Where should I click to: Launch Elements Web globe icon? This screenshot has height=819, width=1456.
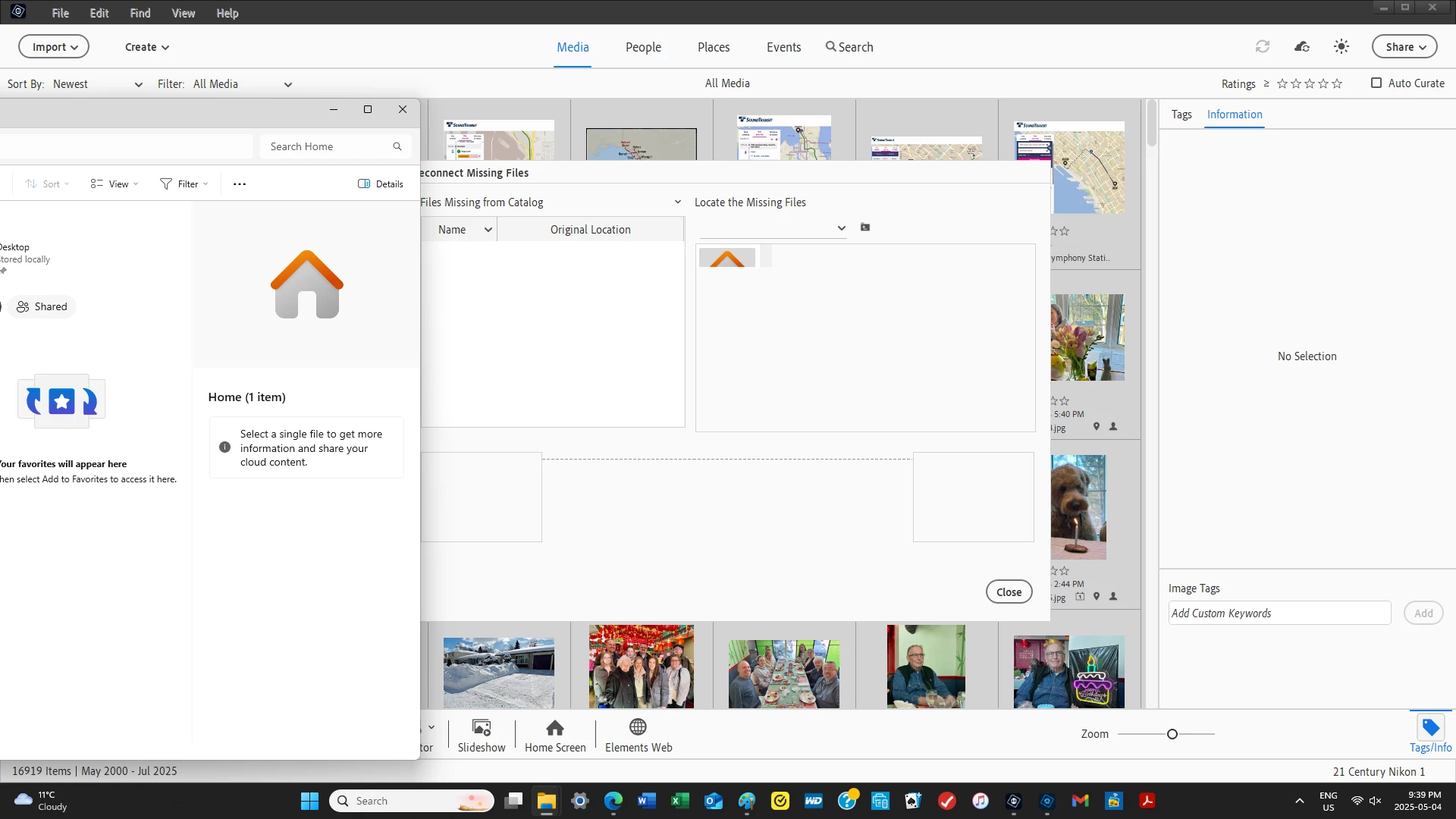point(638,727)
